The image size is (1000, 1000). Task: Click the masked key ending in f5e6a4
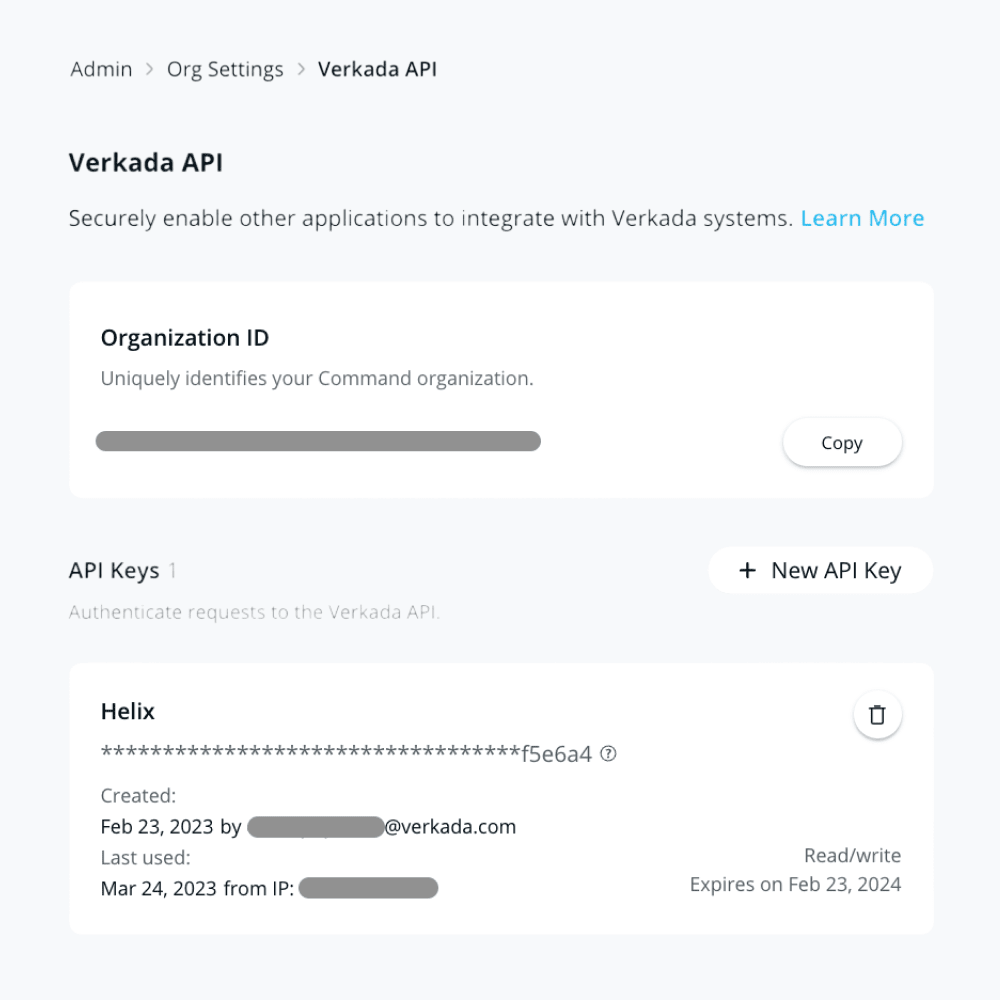tap(347, 754)
